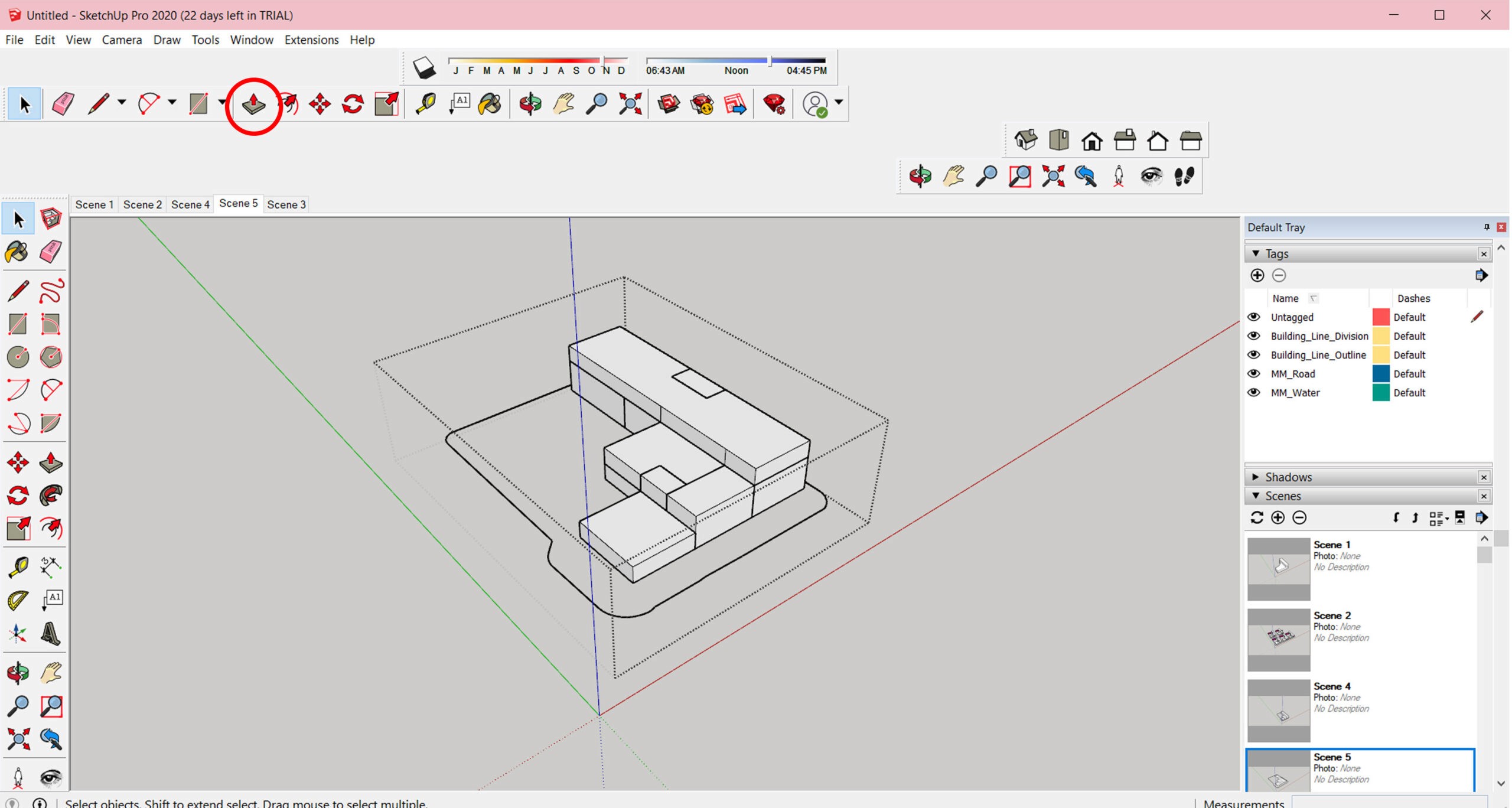
Task: Activate the Zoom Extents tool in top toolbar
Action: coord(630,104)
